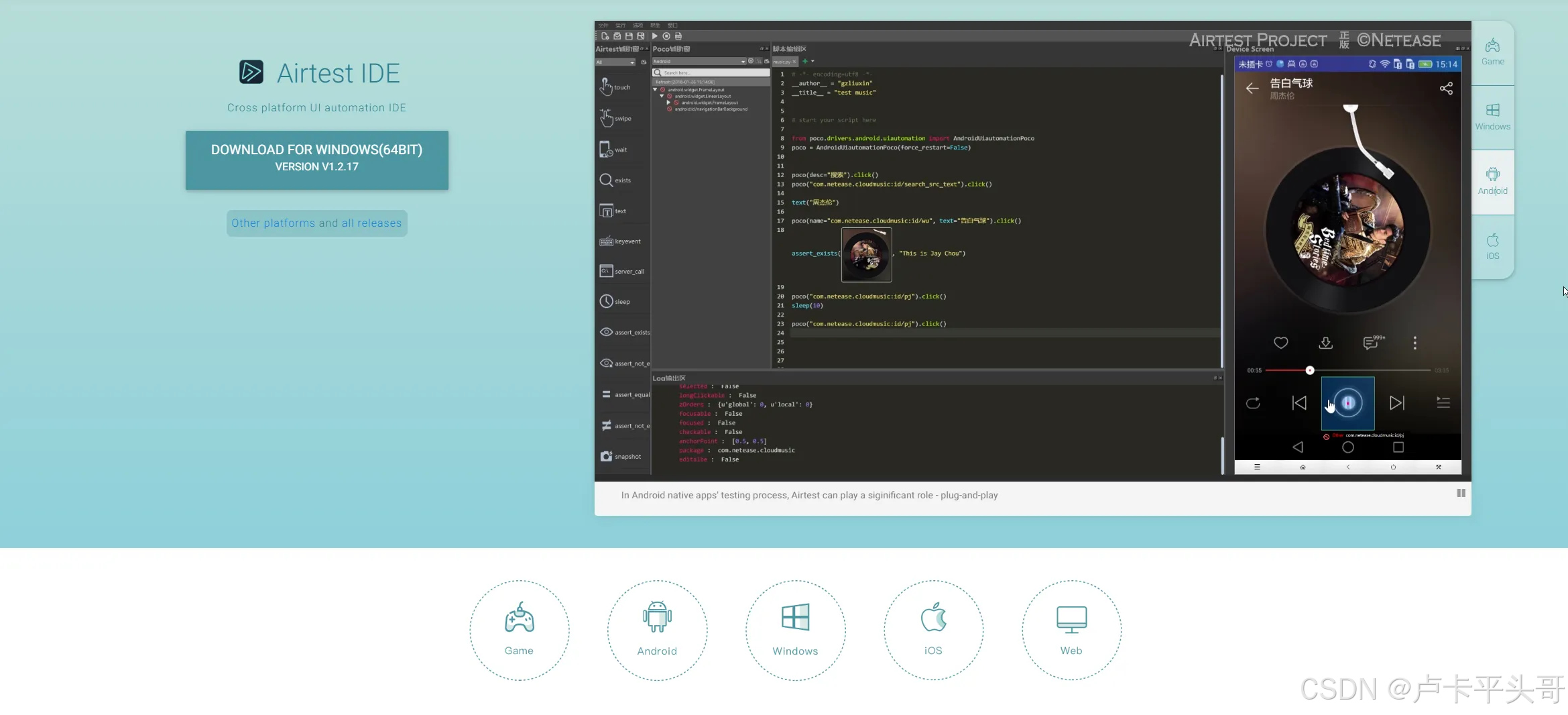Click the previous track button in the player
Screen dimensions: 1568x715
point(1299,402)
